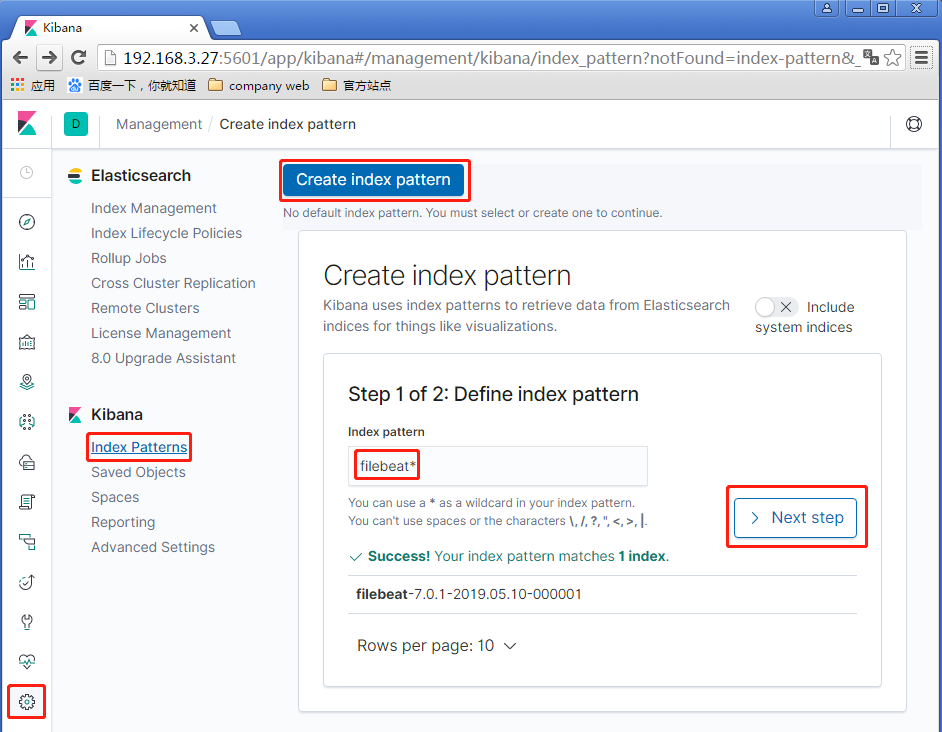Click the translate icon in address bar
The height and width of the screenshot is (732, 942).
click(x=871, y=57)
